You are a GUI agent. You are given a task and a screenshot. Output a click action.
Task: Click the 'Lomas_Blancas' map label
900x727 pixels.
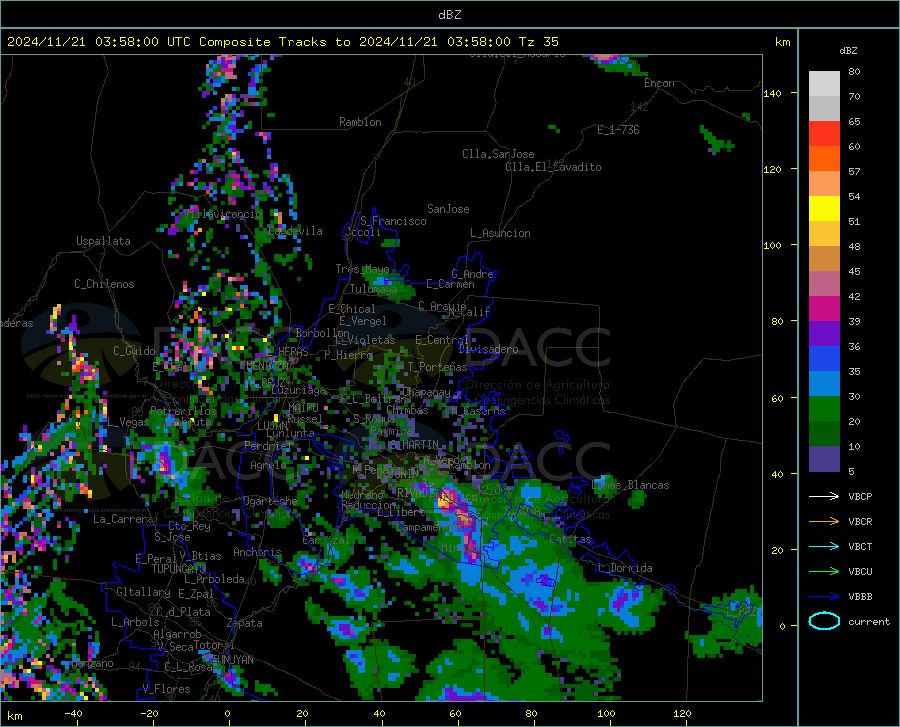click(x=630, y=485)
